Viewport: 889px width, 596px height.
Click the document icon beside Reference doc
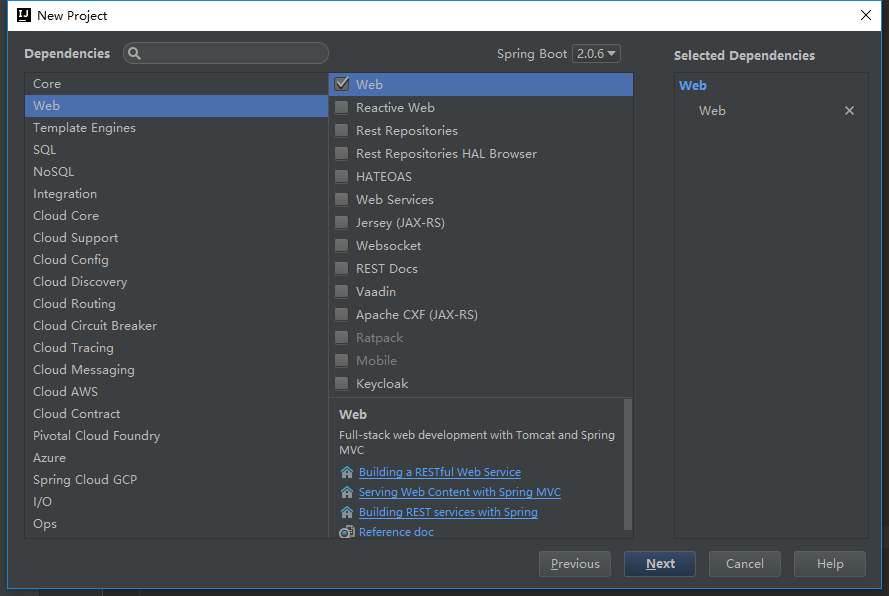click(346, 532)
